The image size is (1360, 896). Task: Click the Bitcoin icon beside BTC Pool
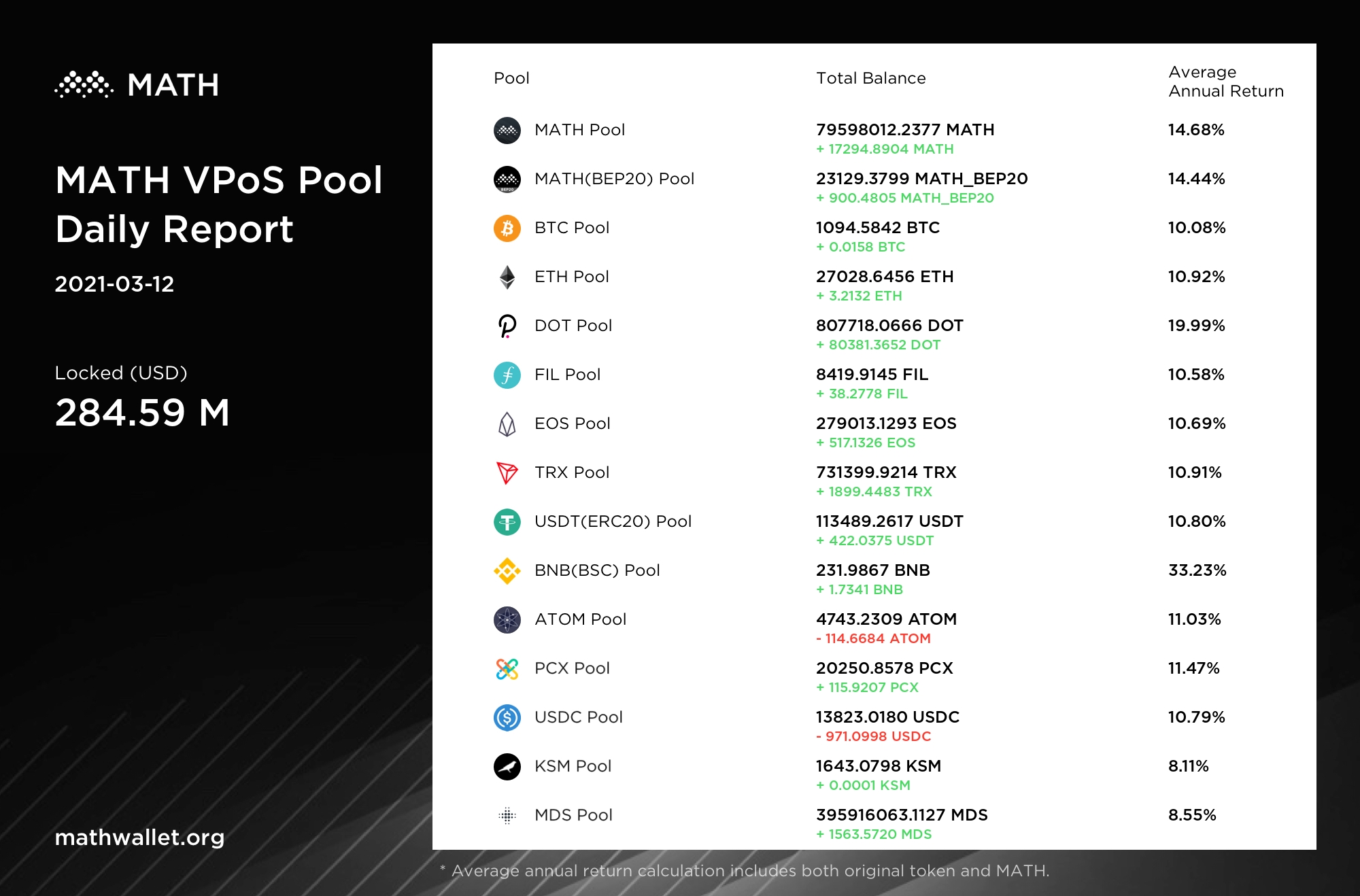coord(507,228)
